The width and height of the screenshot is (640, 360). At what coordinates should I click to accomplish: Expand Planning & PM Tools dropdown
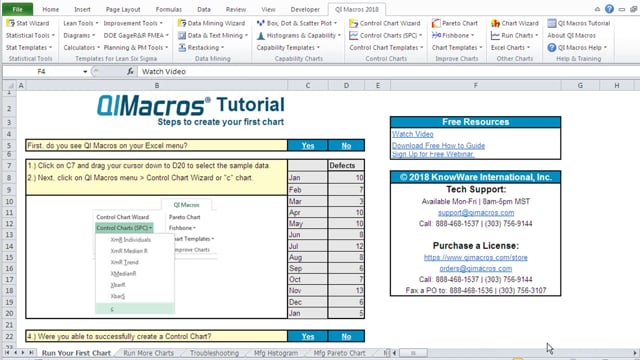click(136, 48)
